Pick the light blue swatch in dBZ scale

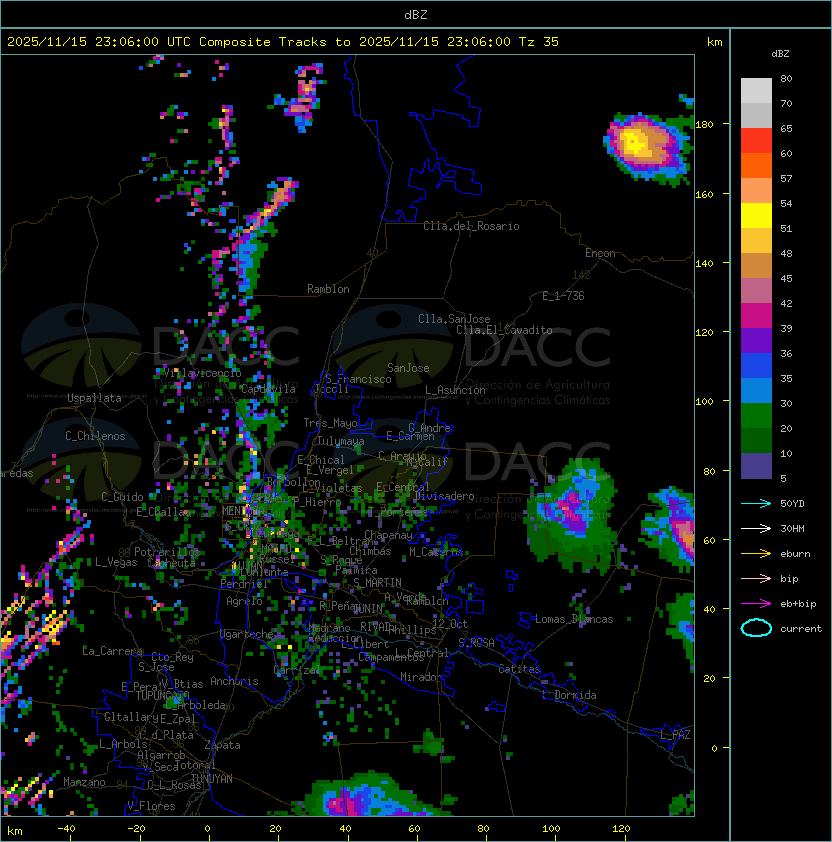coord(756,390)
